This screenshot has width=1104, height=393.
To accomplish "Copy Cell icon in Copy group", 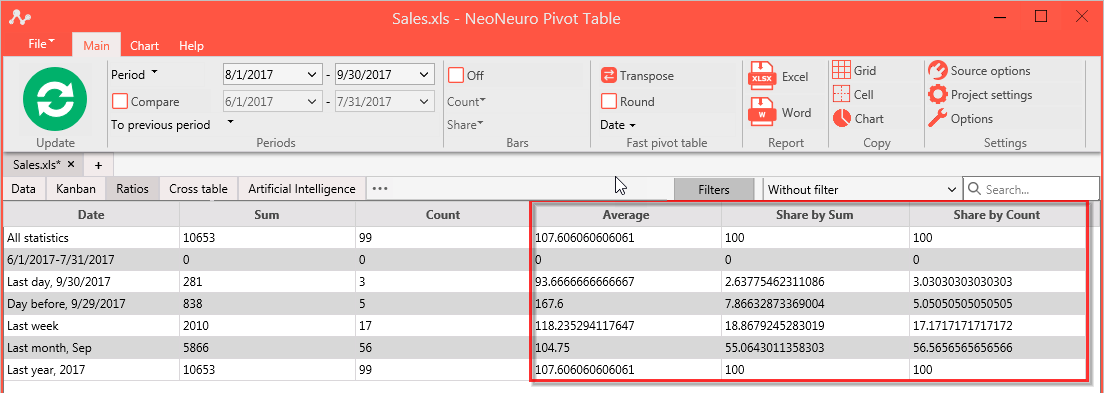I will [x=841, y=94].
